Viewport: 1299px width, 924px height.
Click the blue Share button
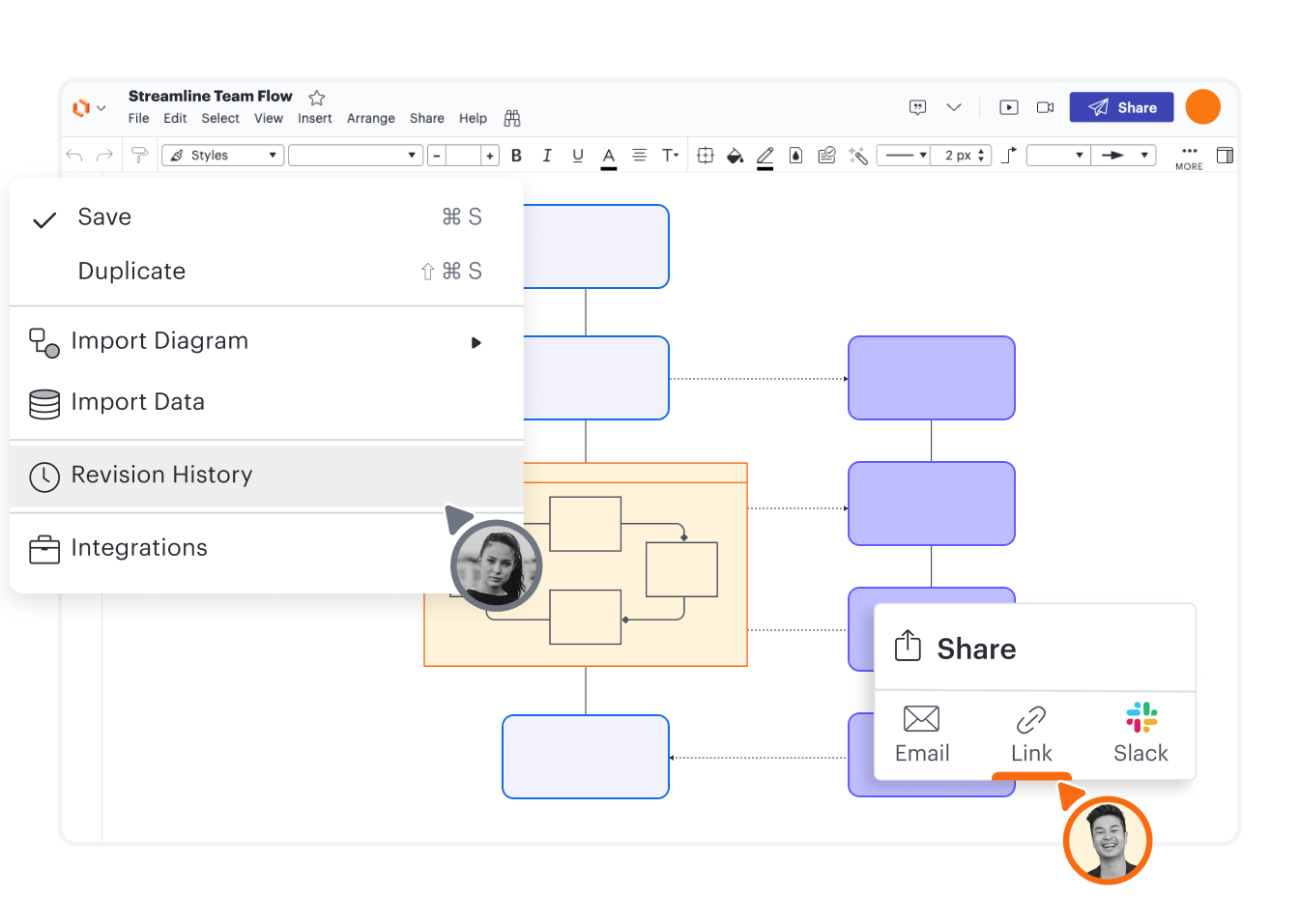[x=1121, y=107]
